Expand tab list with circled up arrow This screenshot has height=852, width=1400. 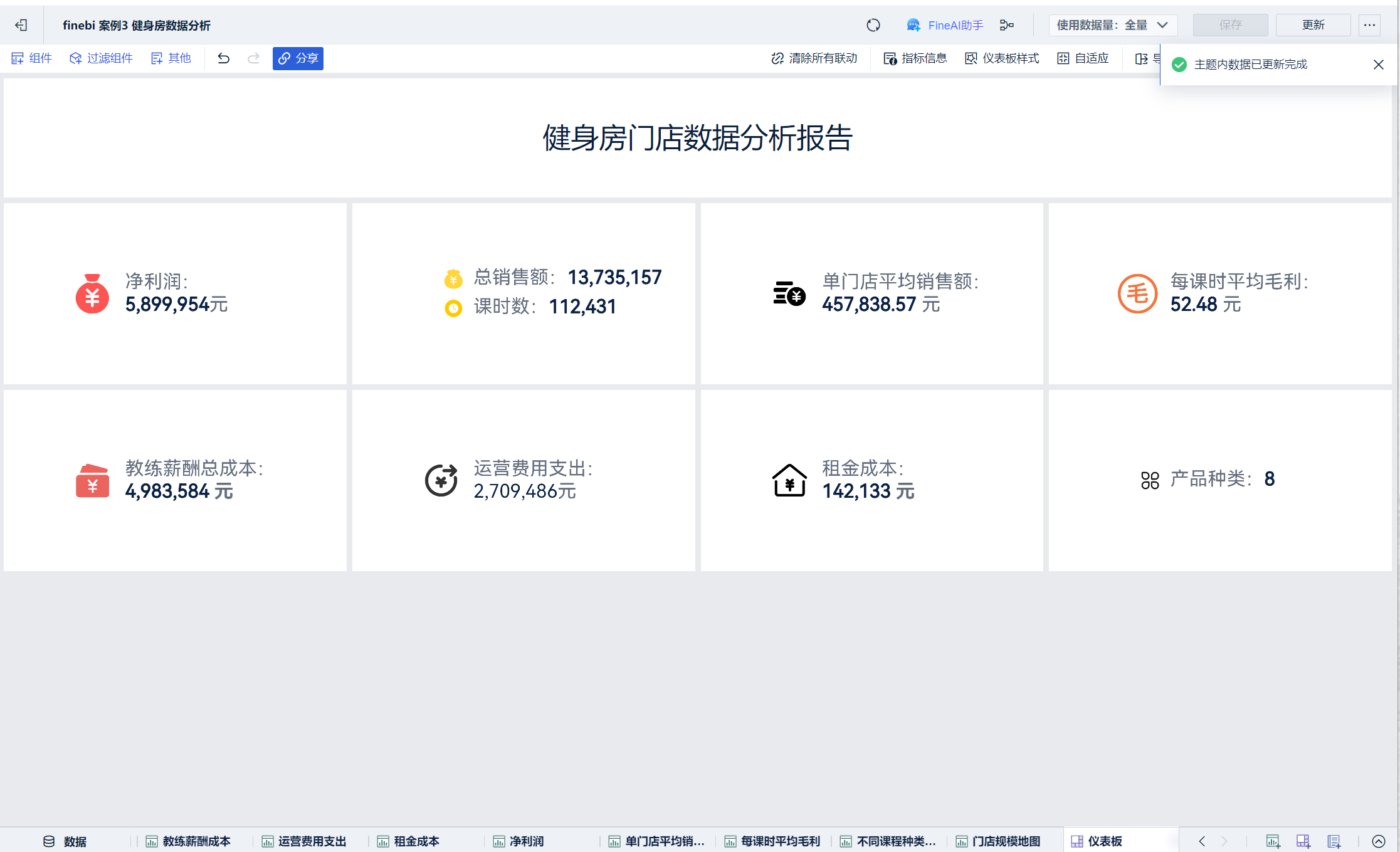pyautogui.click(x=1378, y=841)
